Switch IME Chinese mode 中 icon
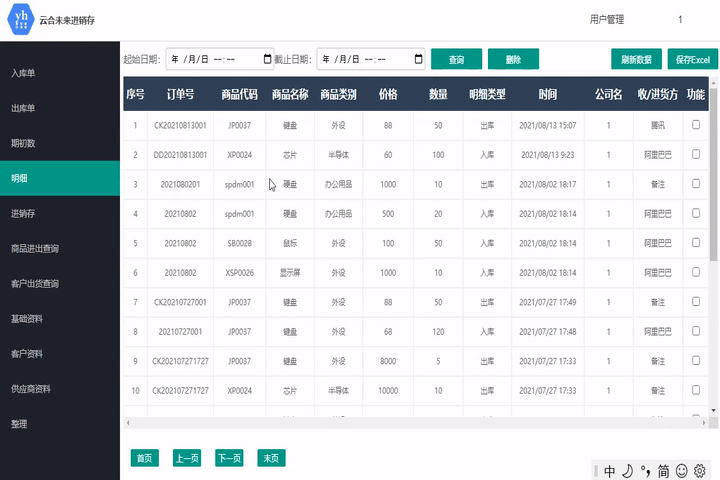This screenshot has height=480, width=720. pos(609,470)
